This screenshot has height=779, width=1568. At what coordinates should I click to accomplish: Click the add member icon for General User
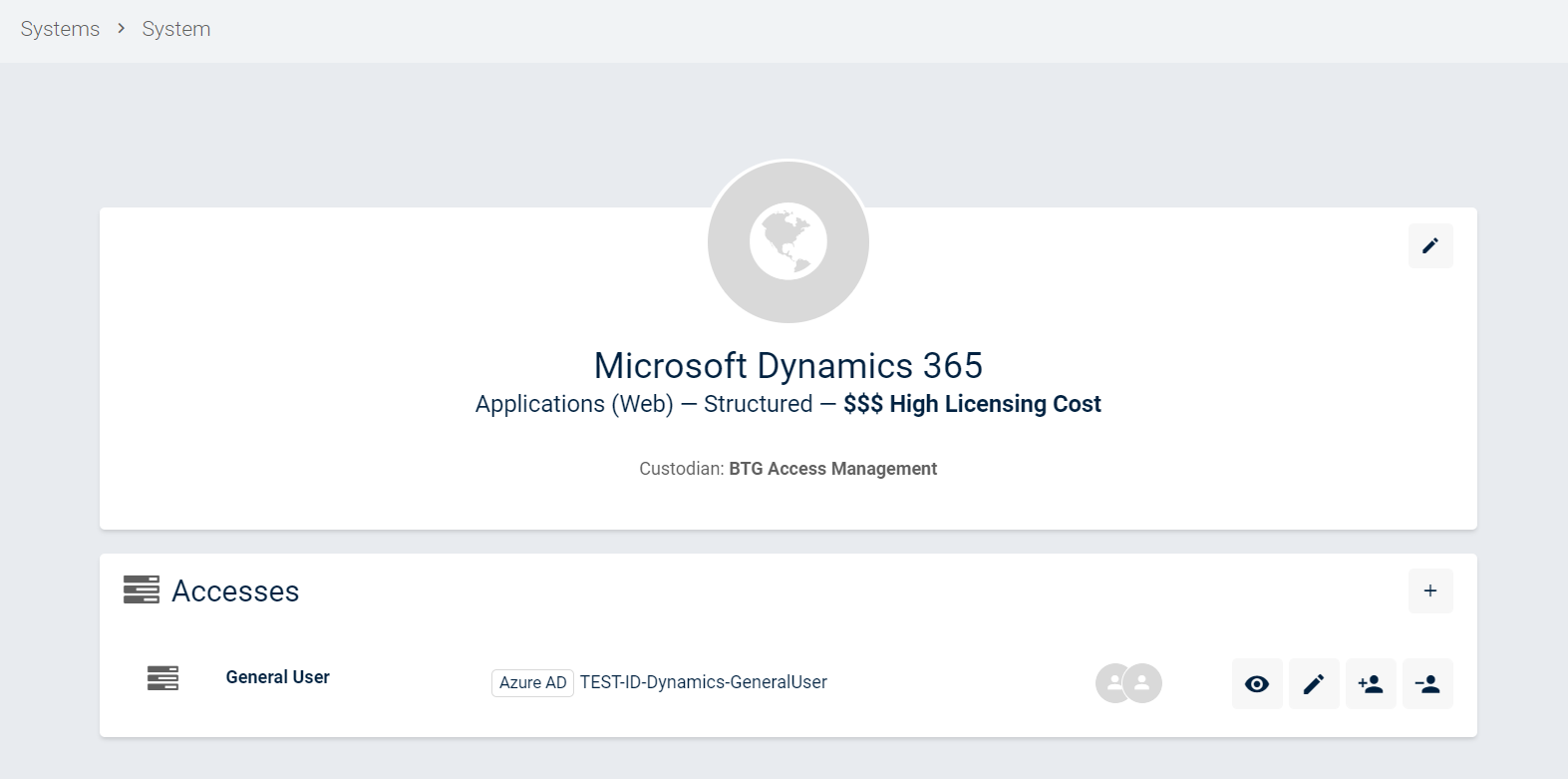(1370, 683)
